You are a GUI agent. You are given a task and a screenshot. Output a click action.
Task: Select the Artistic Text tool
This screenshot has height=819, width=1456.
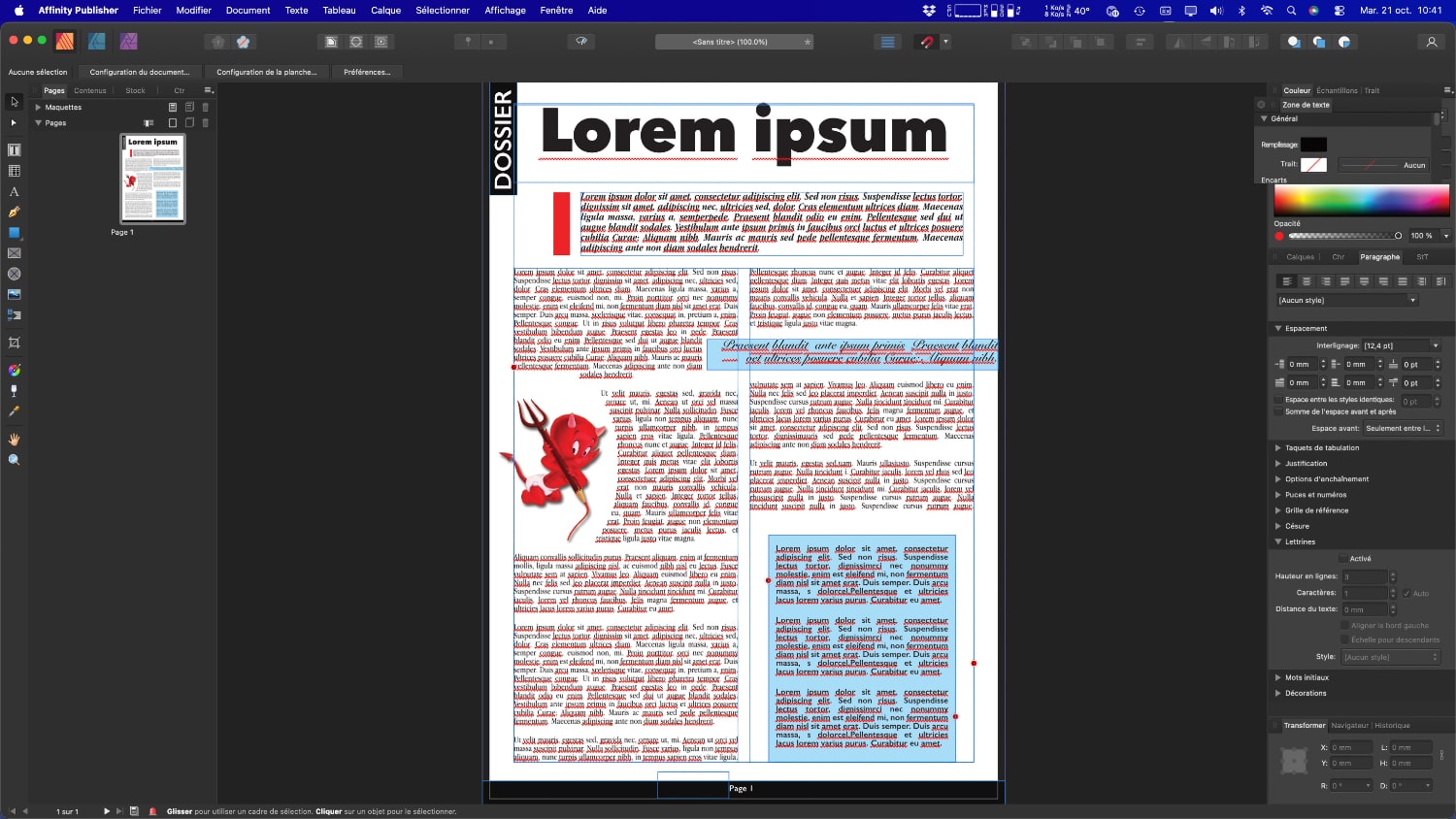click(x=15, y=192)
